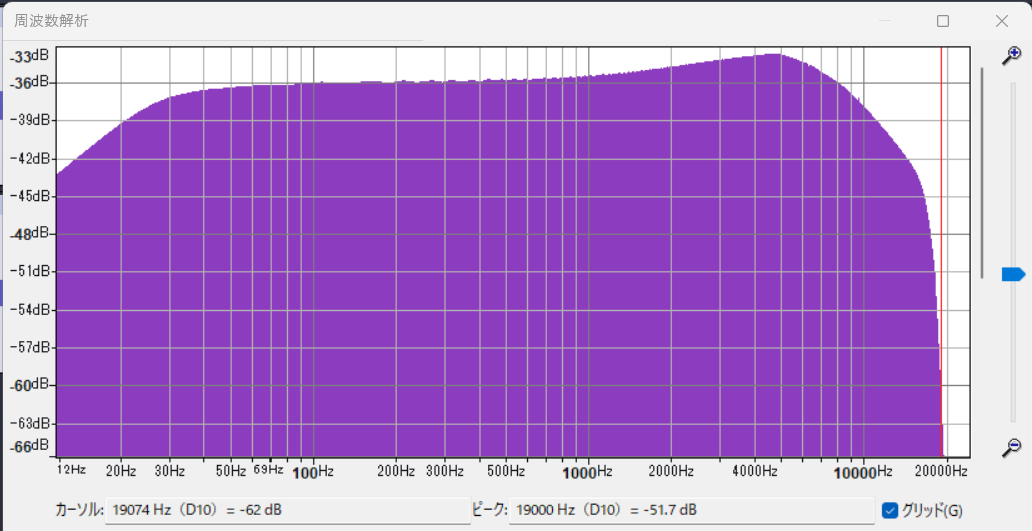Click the -33dB label on level axis
1032x531 pixels.
click(29, 57)
